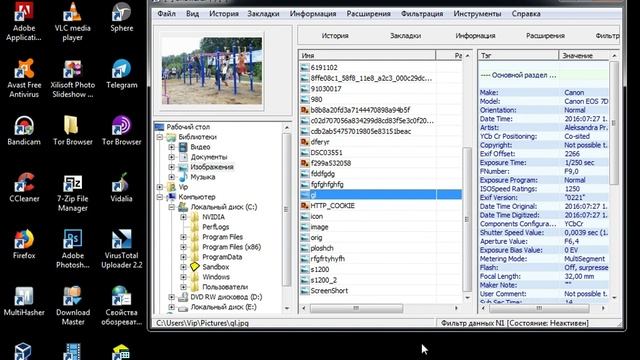Click the Музыка library icon in tree
Image resolution: width=640 pixels, height=360 pixels.
183,177
